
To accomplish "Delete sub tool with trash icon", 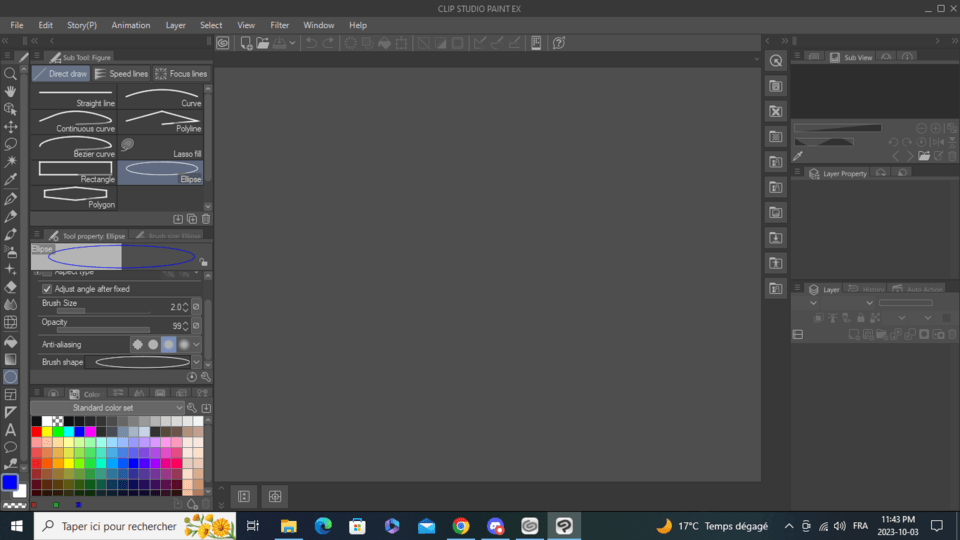I will point(206,219).
